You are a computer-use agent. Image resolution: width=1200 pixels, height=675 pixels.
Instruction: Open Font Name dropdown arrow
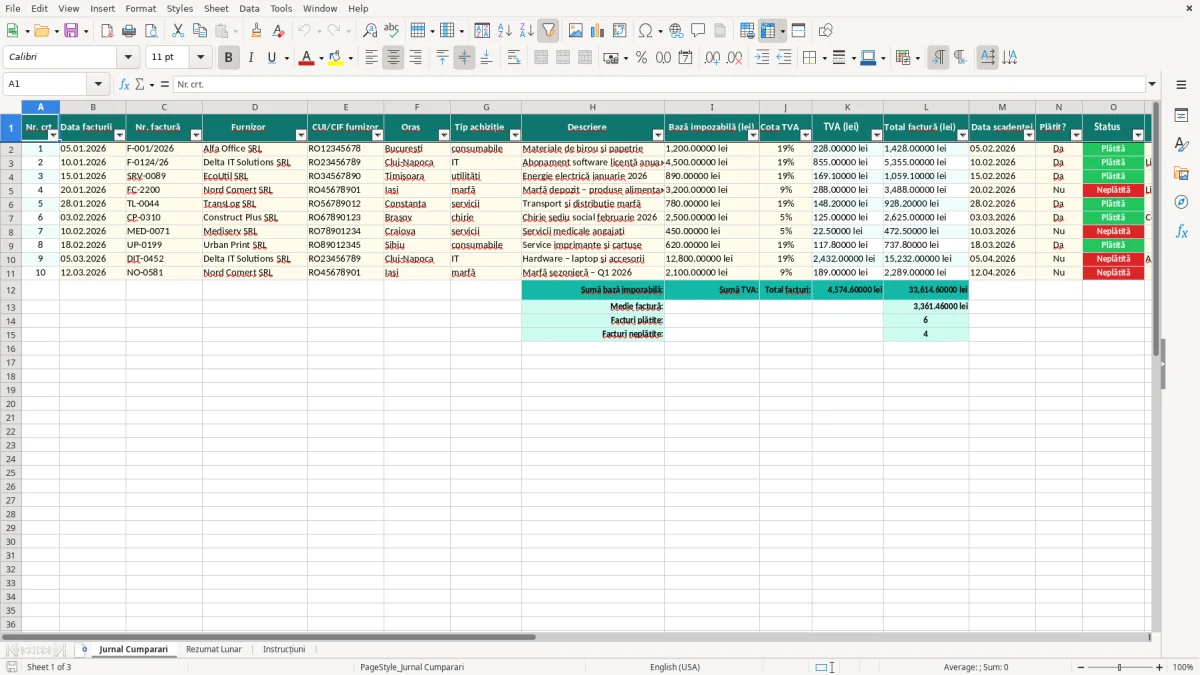point(128,58)
